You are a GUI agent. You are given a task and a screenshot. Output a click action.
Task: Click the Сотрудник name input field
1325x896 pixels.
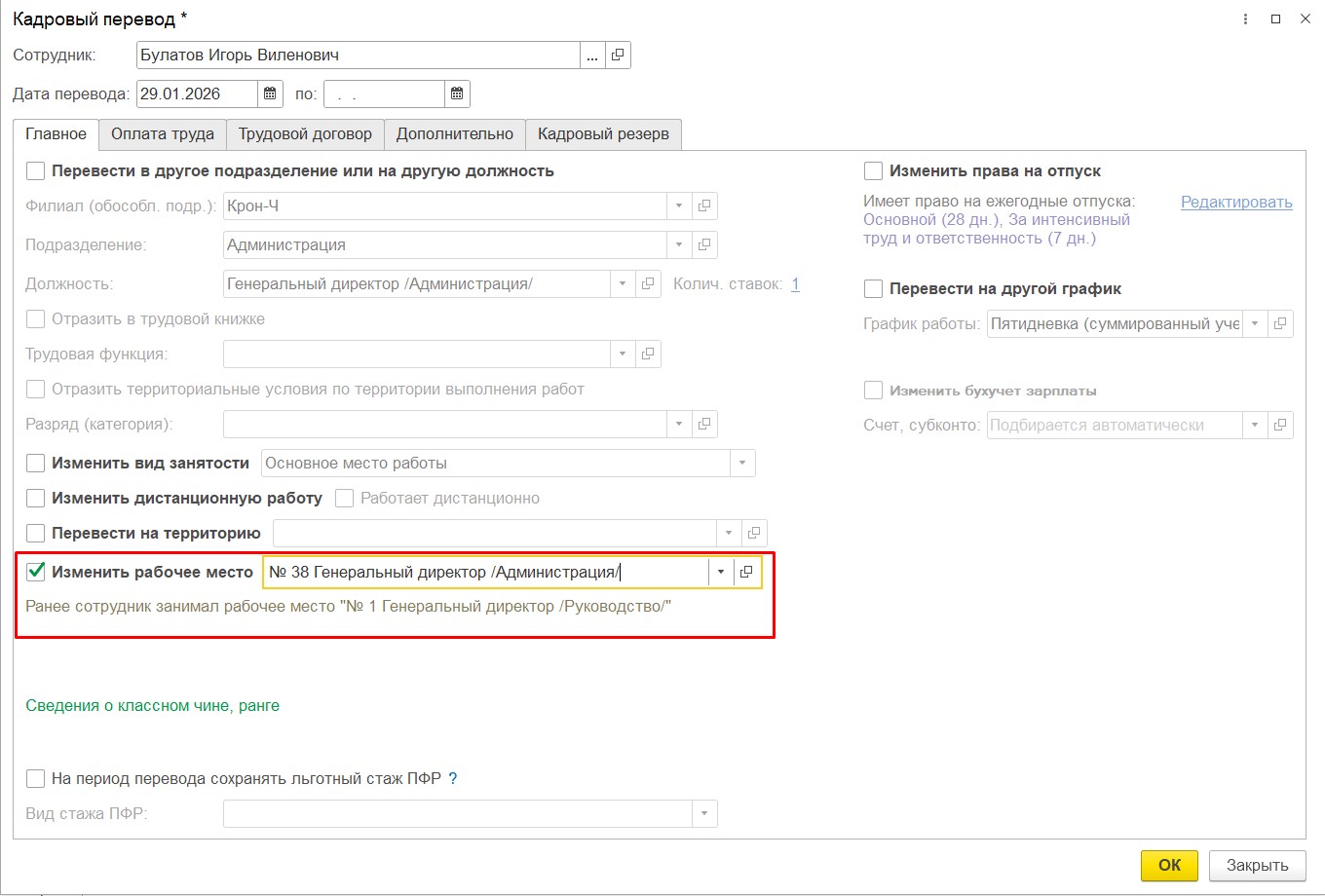357,56
